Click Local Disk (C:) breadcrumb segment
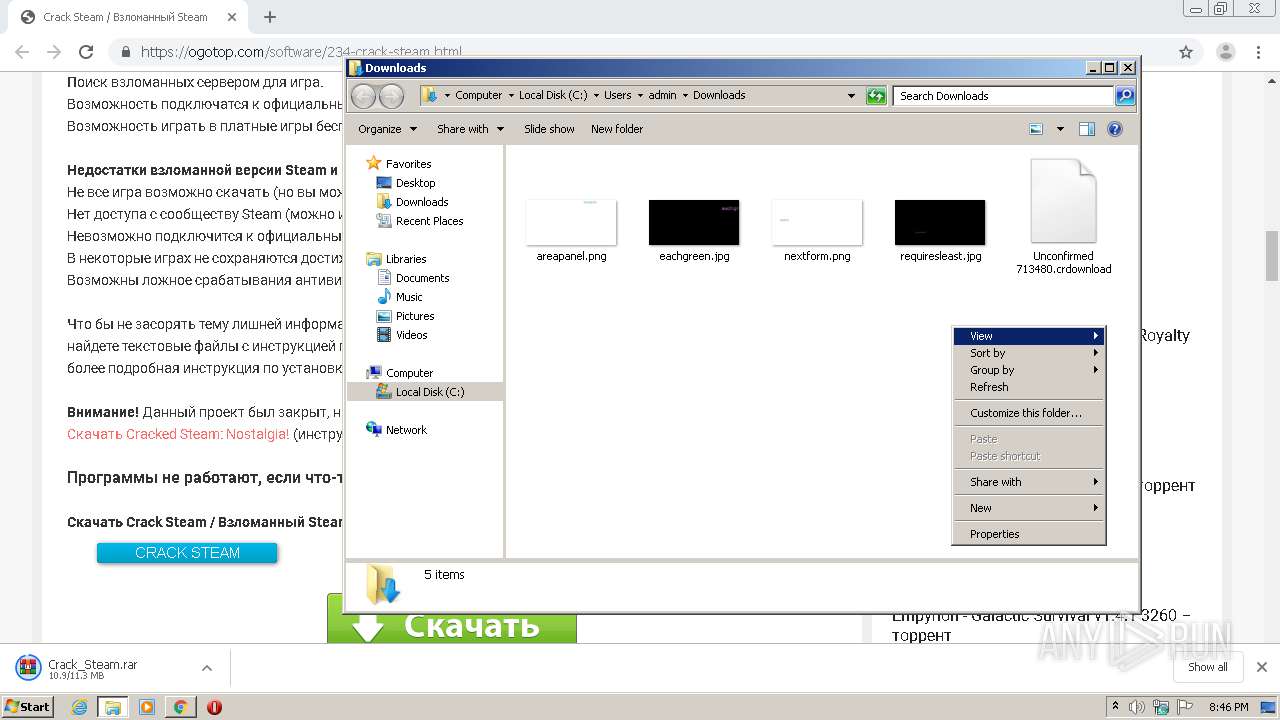Screen dimensions: 1280x720 point(553,95)
